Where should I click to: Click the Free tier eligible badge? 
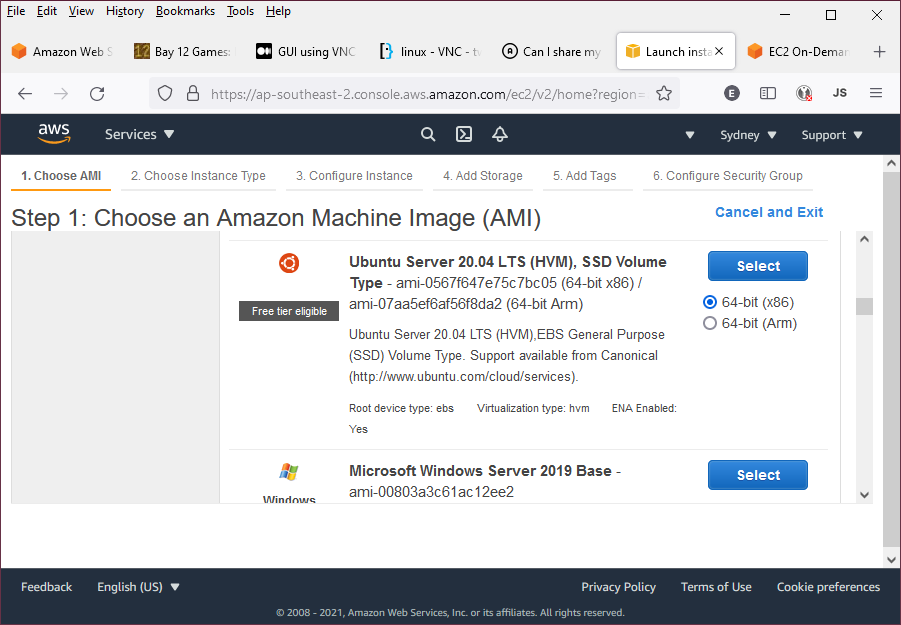click(x=289, y=311)
